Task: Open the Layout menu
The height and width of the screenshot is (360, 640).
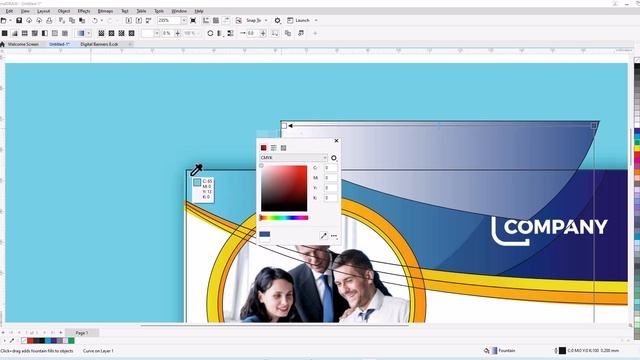Action: (x=43, y=11)
